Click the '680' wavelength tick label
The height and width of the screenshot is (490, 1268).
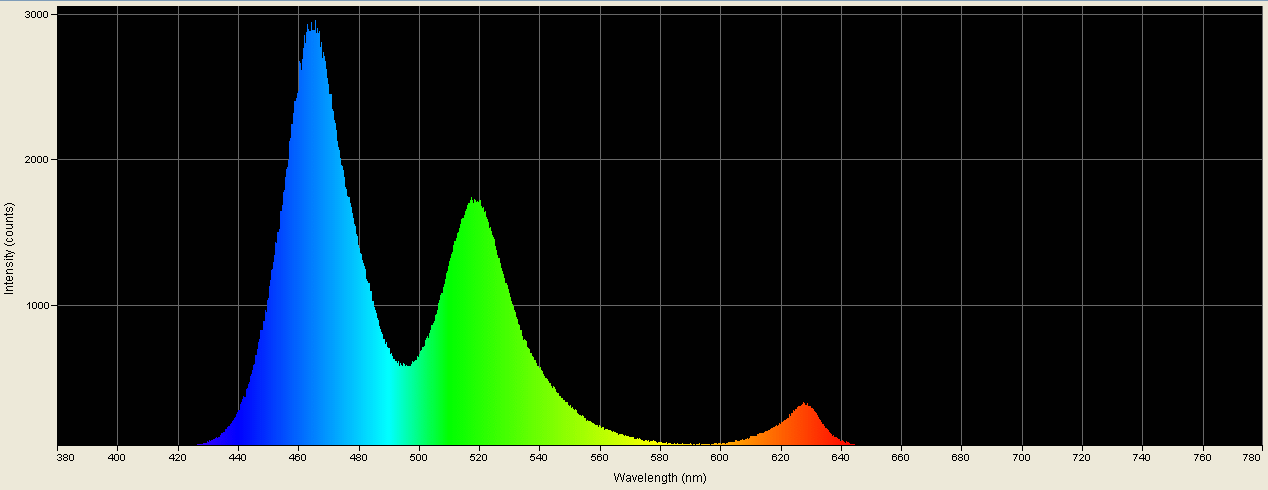click(961, 458)
